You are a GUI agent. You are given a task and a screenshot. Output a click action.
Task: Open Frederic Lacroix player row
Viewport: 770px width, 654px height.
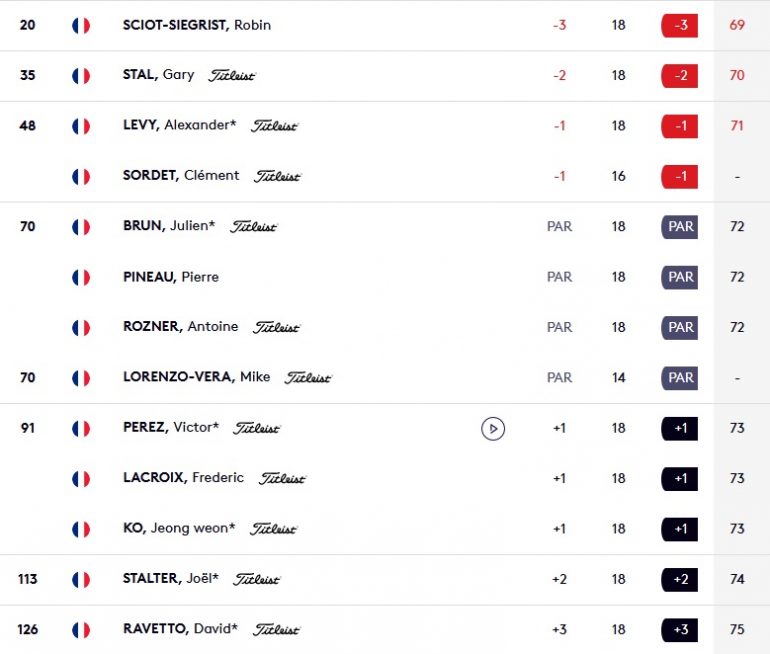tap(385, 479)
